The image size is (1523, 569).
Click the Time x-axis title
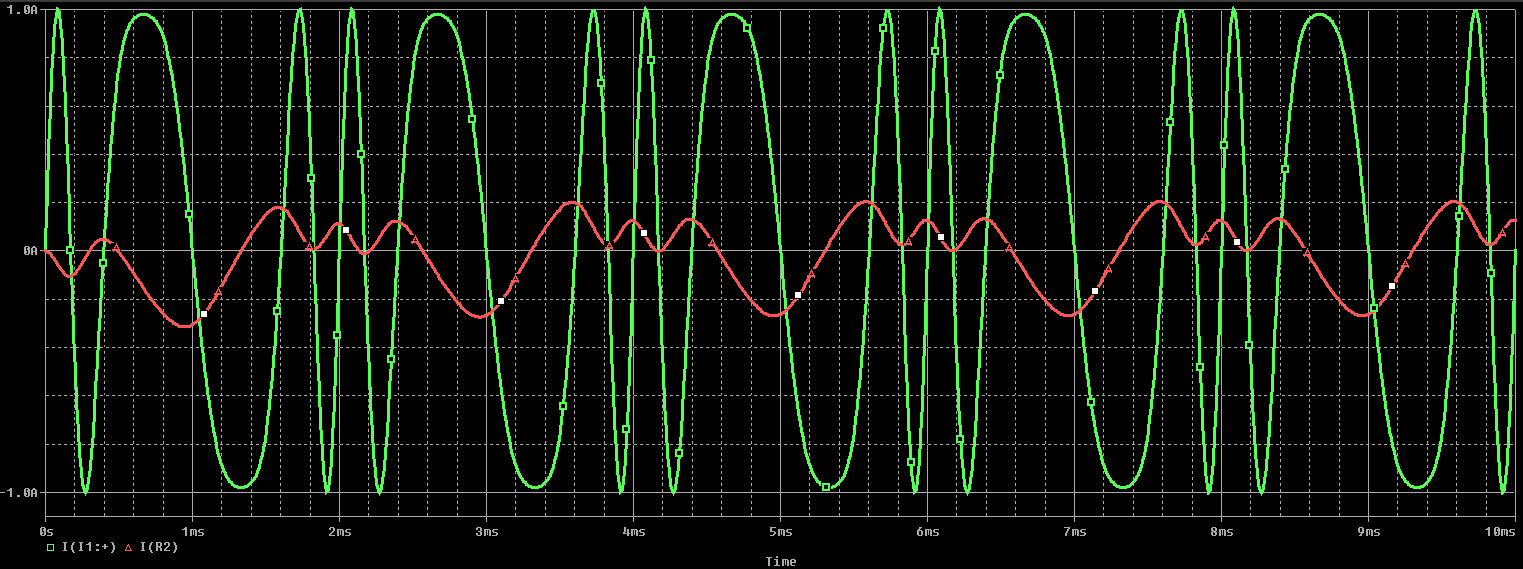tap(781, 561)
